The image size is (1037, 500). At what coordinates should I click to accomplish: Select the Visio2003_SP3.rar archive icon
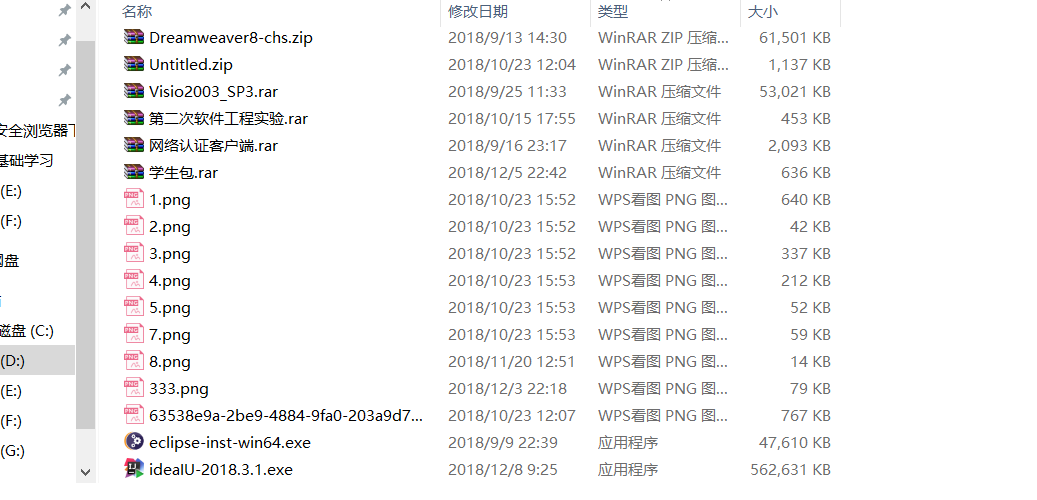click(134, 91)
